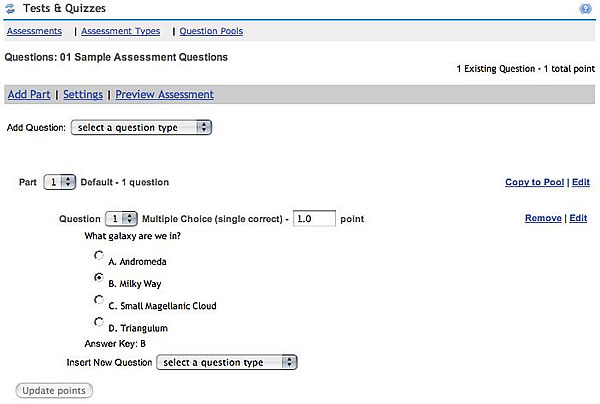Screen dimensions: 600x404
Task: Select answer A. Andromeda radio button
Action: coord(99,255)
